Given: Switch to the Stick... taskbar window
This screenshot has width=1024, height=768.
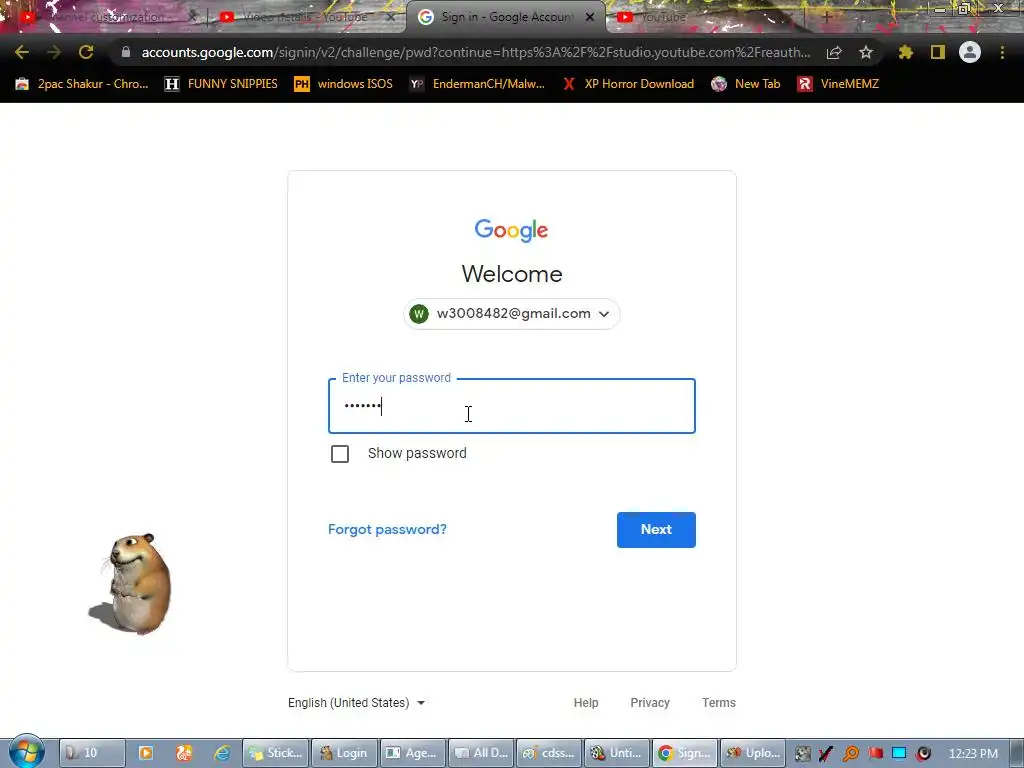Looking at the screenshot, I should (276, 753).
